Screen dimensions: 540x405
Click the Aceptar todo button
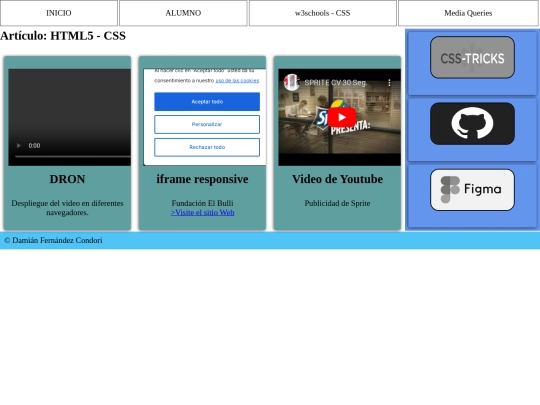point(207,102)
